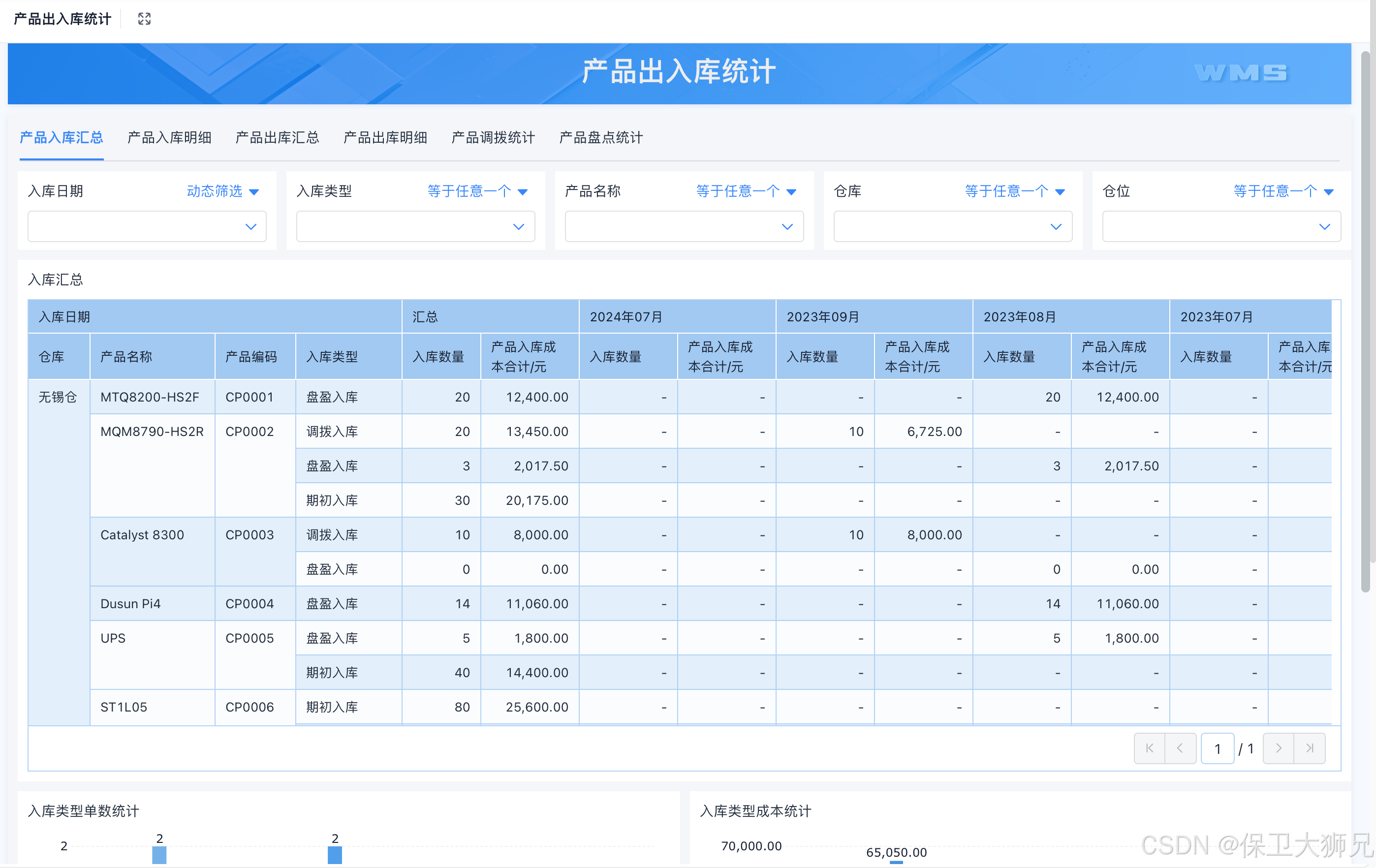The height and width of the screenshot is (868, 1376).
Task: Go to previous page arrow
Action: pyautogui.click(x=1181, y=748)
